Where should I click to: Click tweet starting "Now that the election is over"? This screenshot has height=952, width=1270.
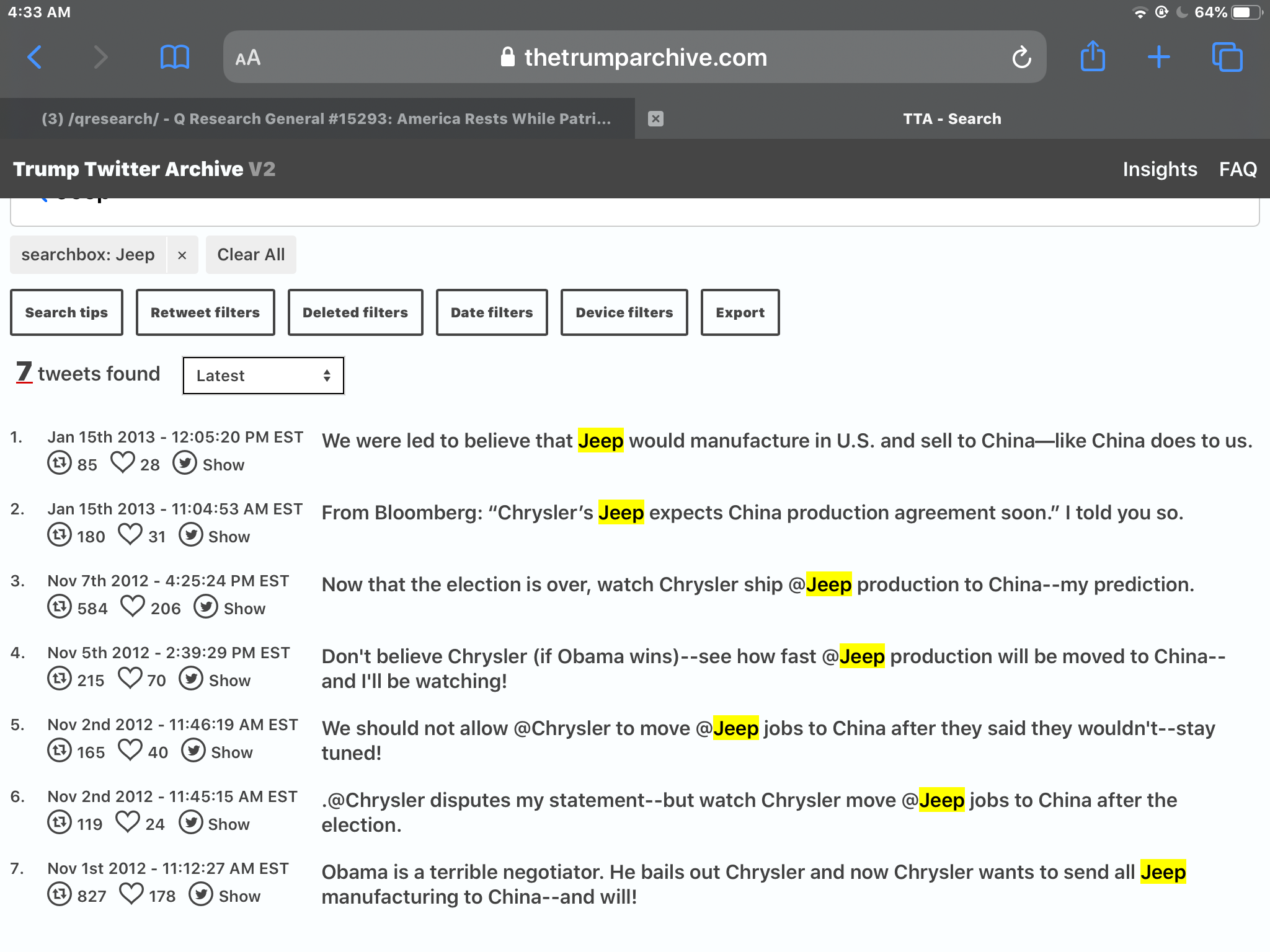pos(758,584)
